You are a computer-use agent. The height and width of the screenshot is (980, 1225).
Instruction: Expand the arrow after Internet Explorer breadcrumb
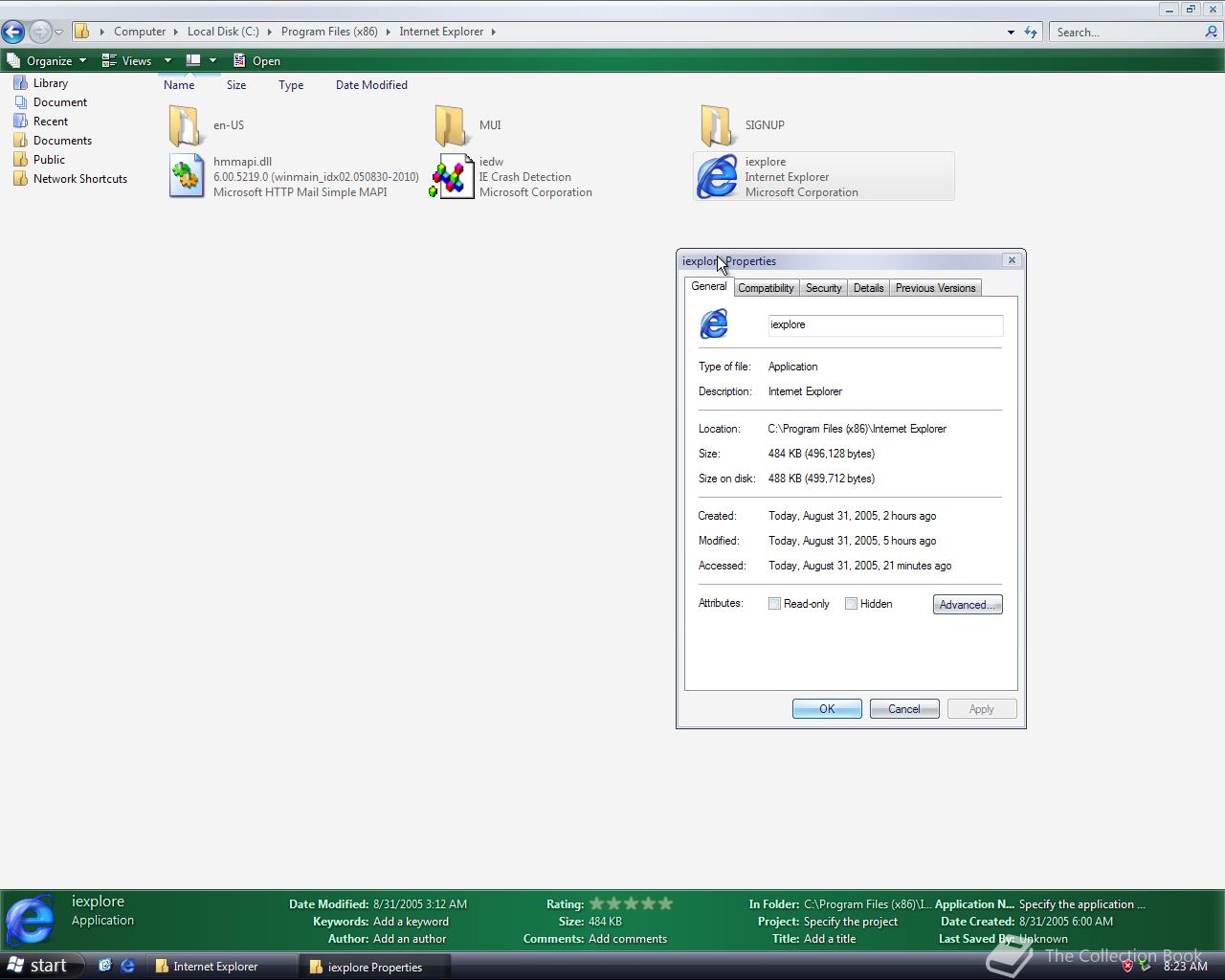(x=494, y=32)
